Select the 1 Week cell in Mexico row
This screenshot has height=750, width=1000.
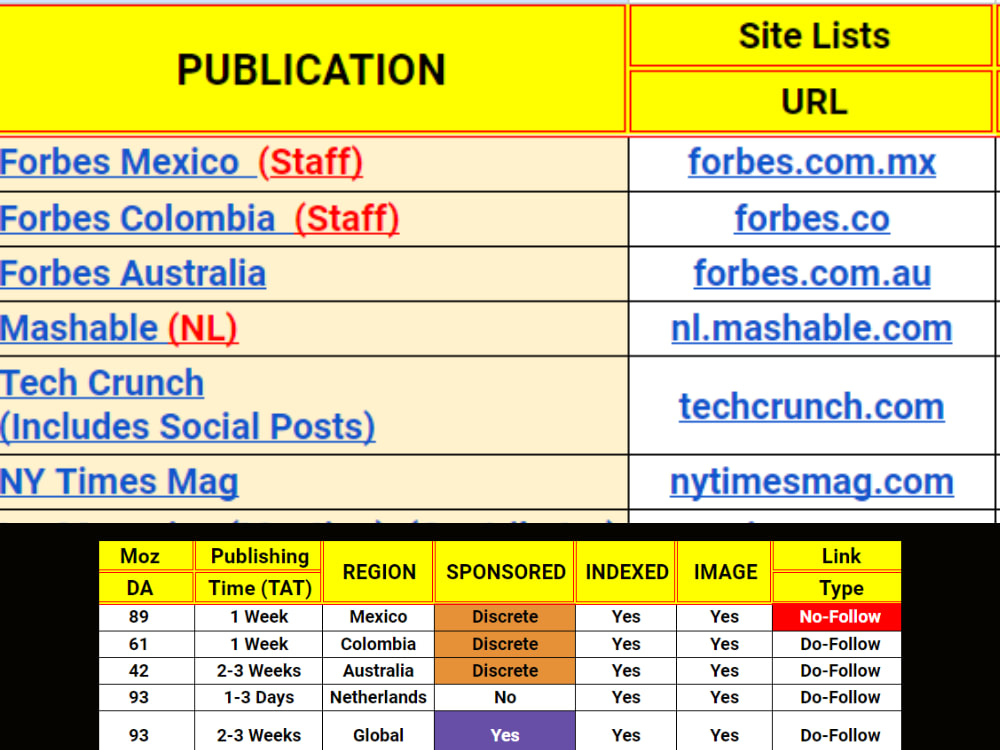pos(258,617)
